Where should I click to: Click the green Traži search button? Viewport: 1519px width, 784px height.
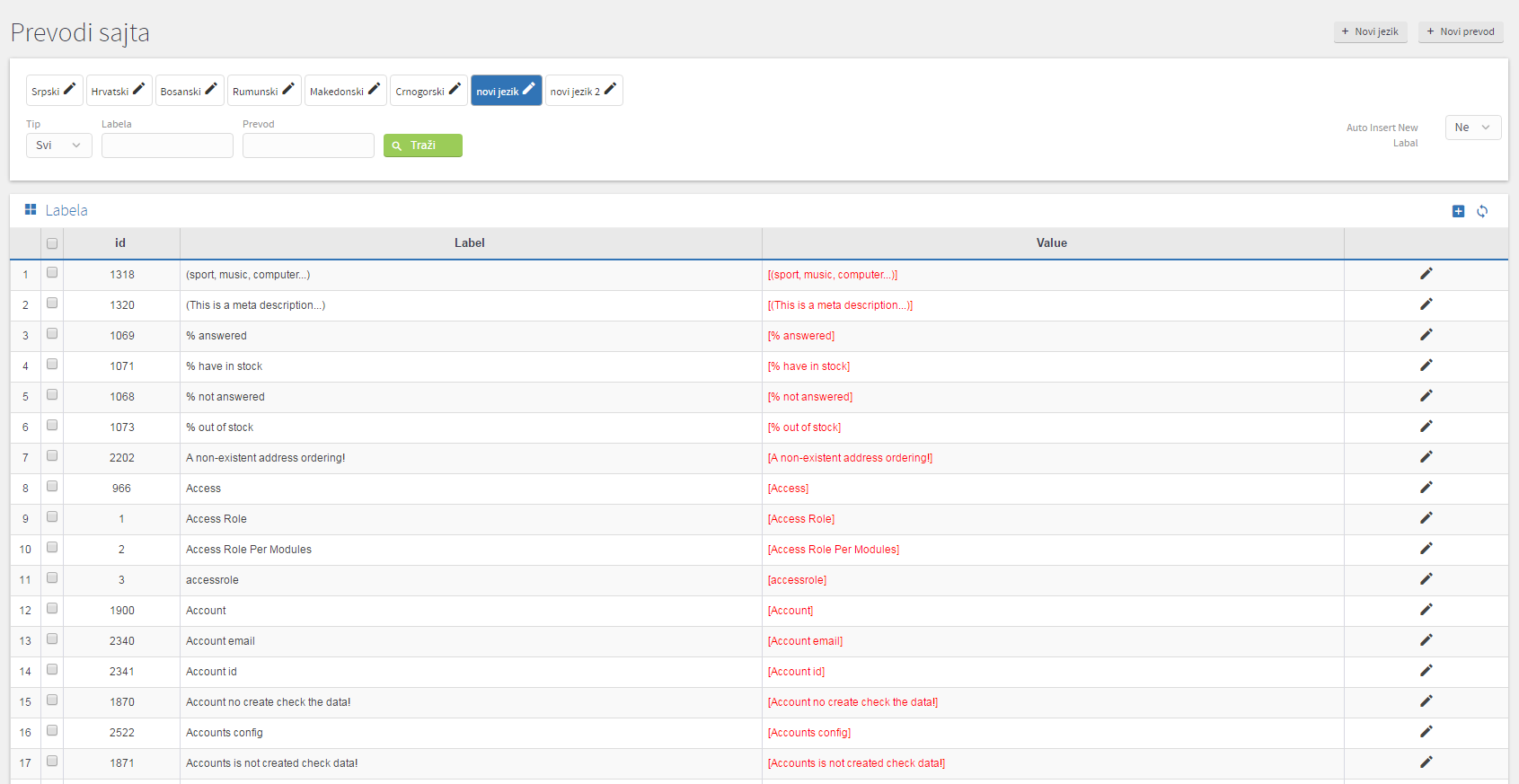[x=423, y=145]
